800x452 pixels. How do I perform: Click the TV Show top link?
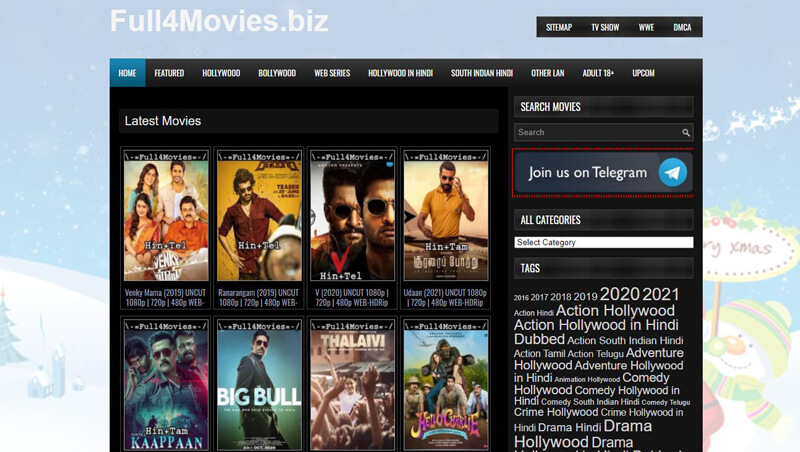tap(605, 27)
